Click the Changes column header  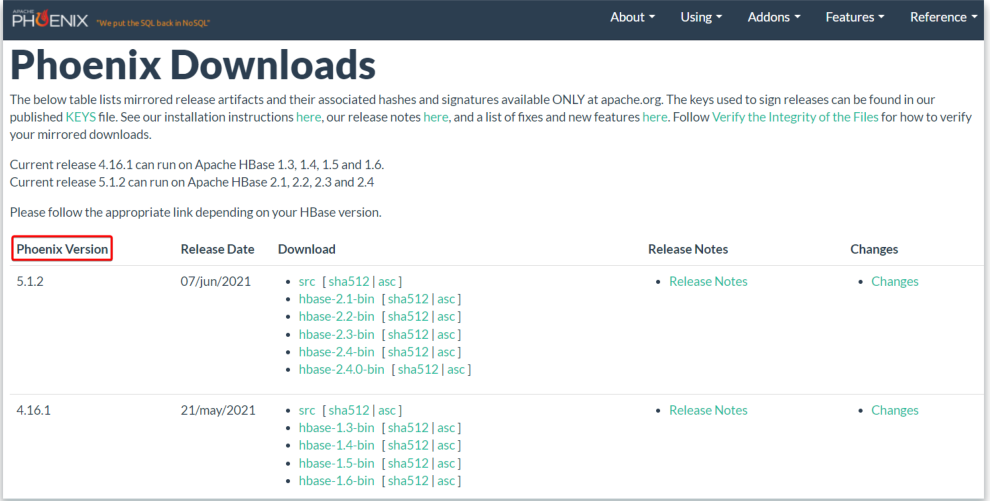[874, 249]
